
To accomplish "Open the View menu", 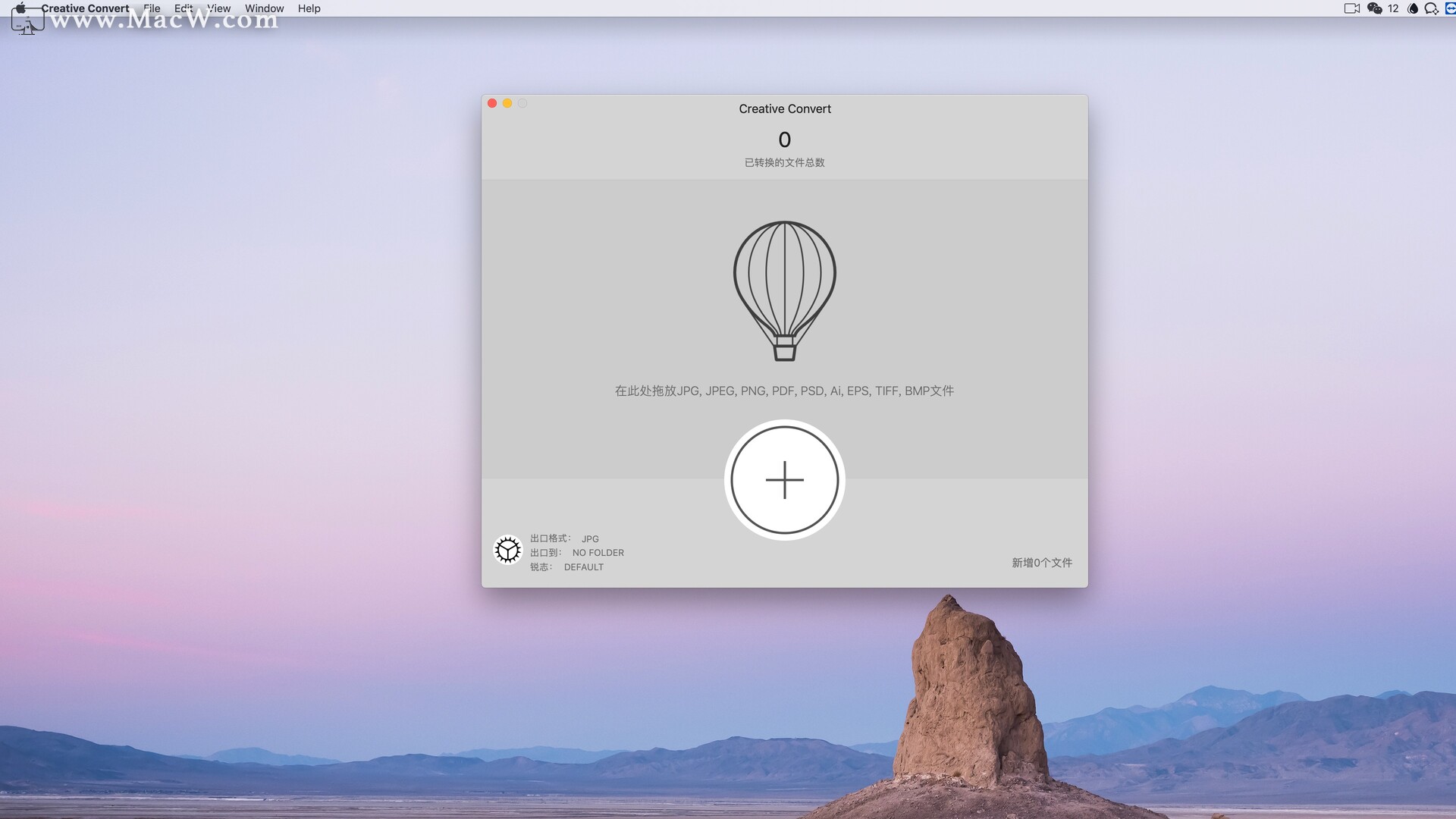I will pyautogui.click(x=218, y=8).
